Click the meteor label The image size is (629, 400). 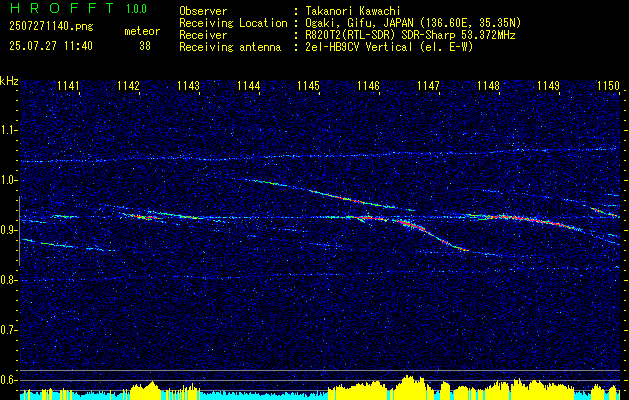142,31
